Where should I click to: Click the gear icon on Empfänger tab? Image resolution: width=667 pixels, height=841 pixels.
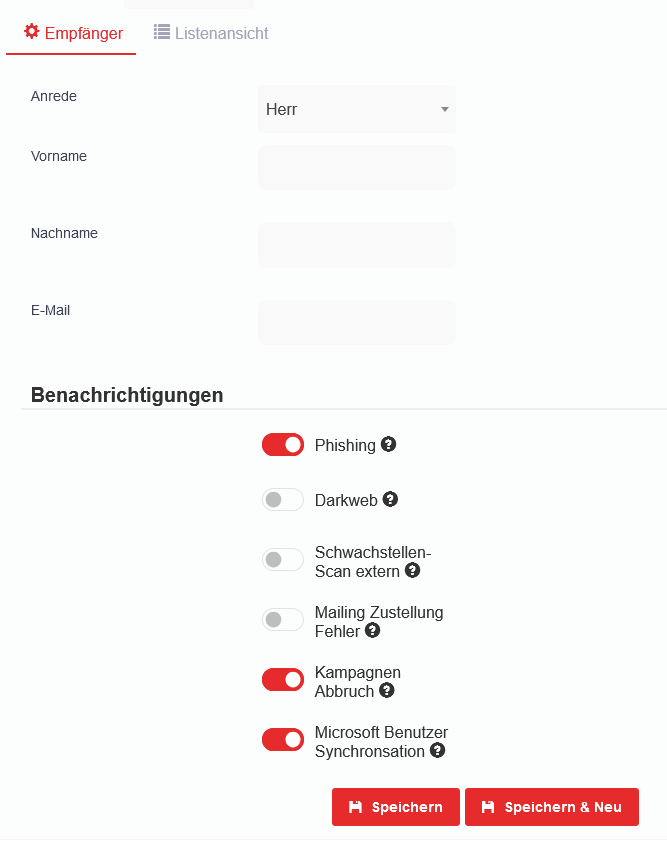point(32,32)
